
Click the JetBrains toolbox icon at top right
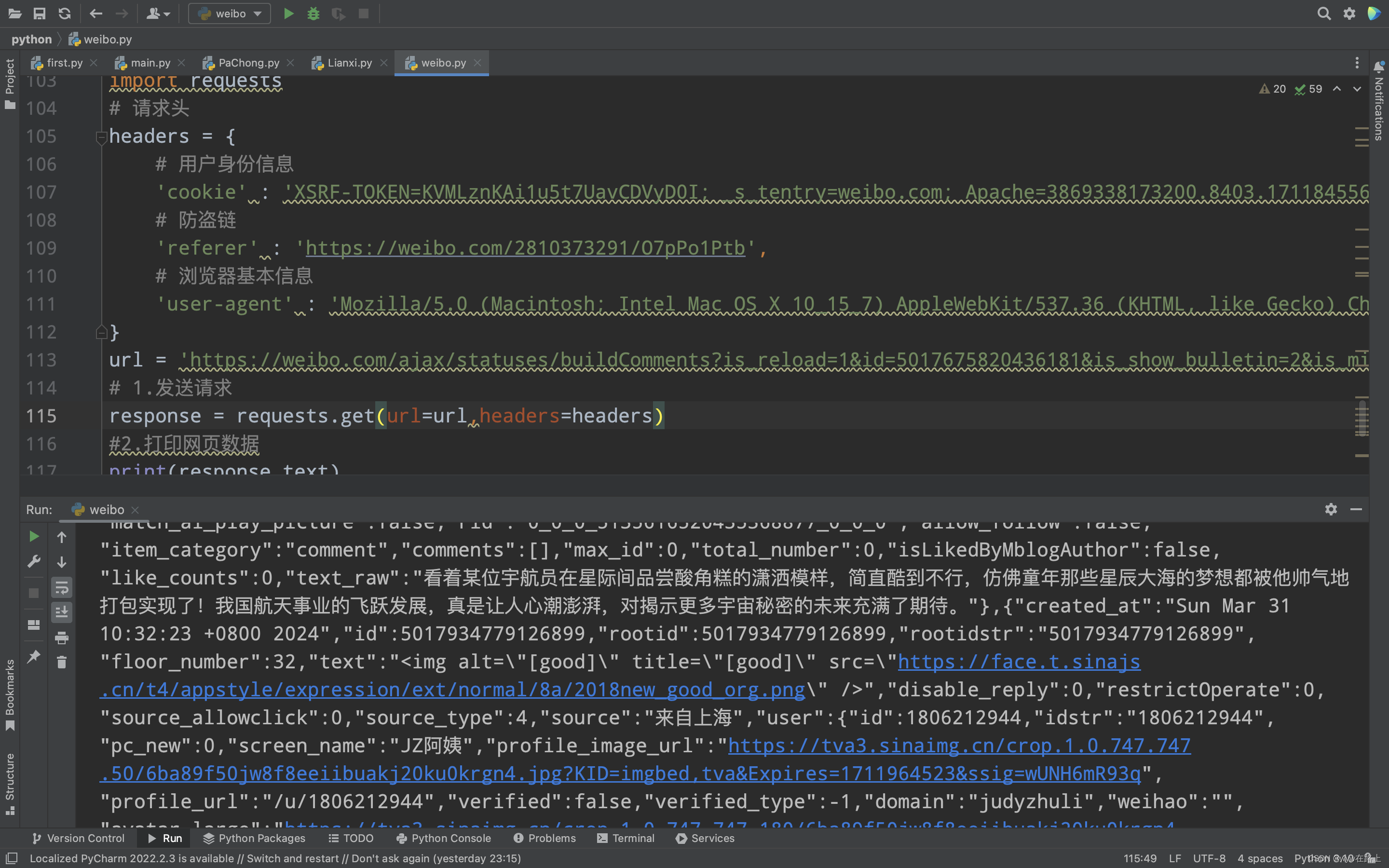(1374, 13)
